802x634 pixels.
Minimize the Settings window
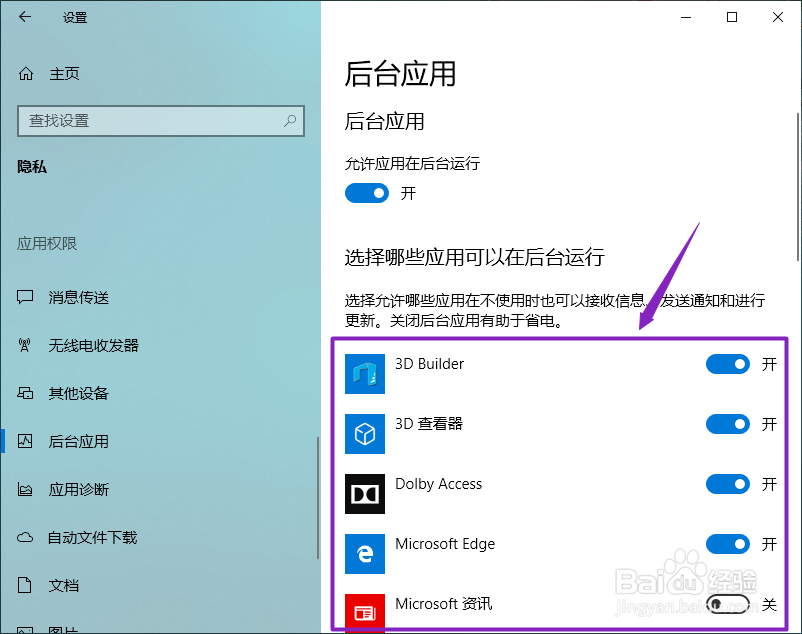(x=686, y=17)
